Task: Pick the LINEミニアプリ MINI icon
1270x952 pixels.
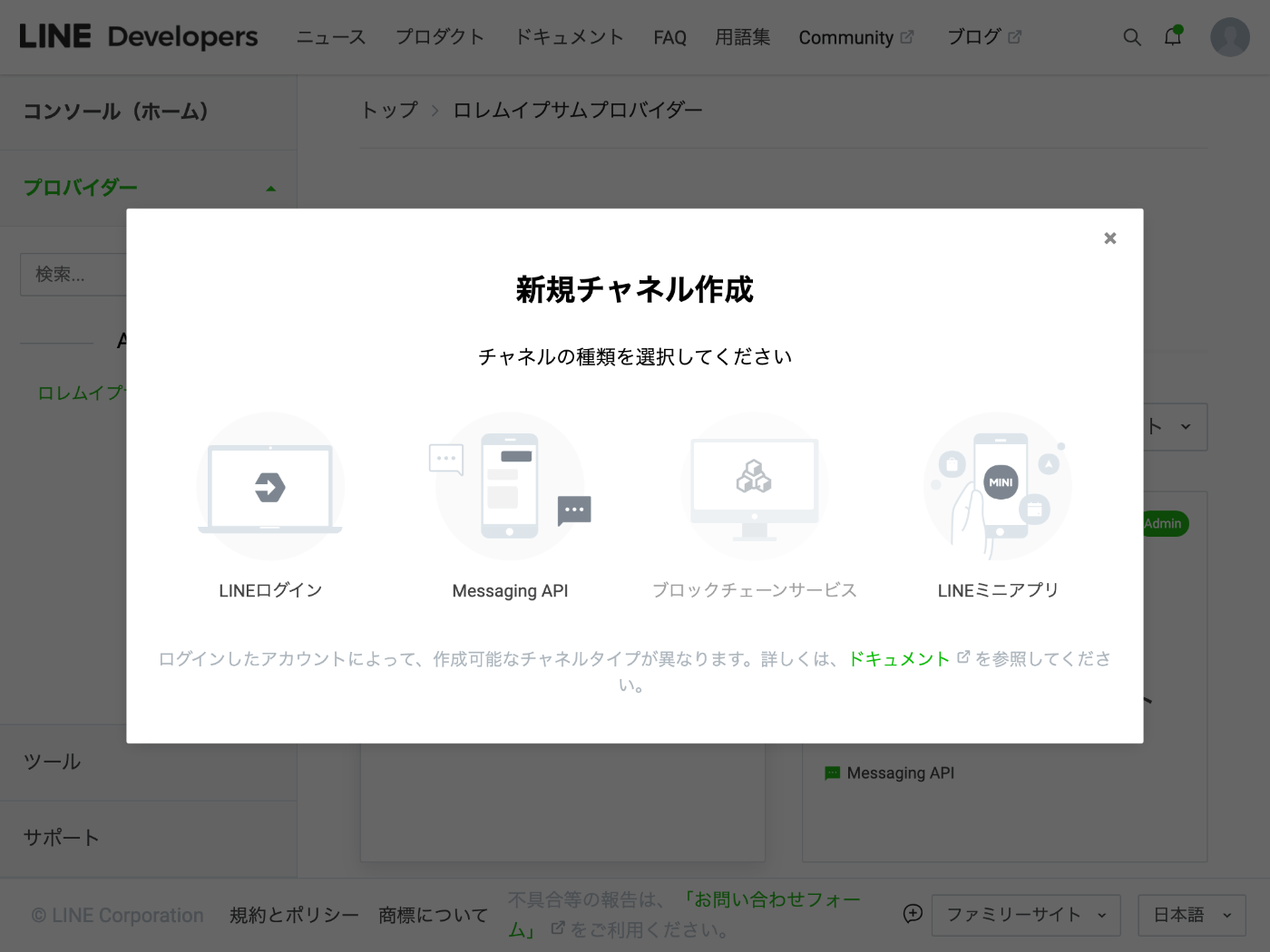Action: [x=998, y=487]
